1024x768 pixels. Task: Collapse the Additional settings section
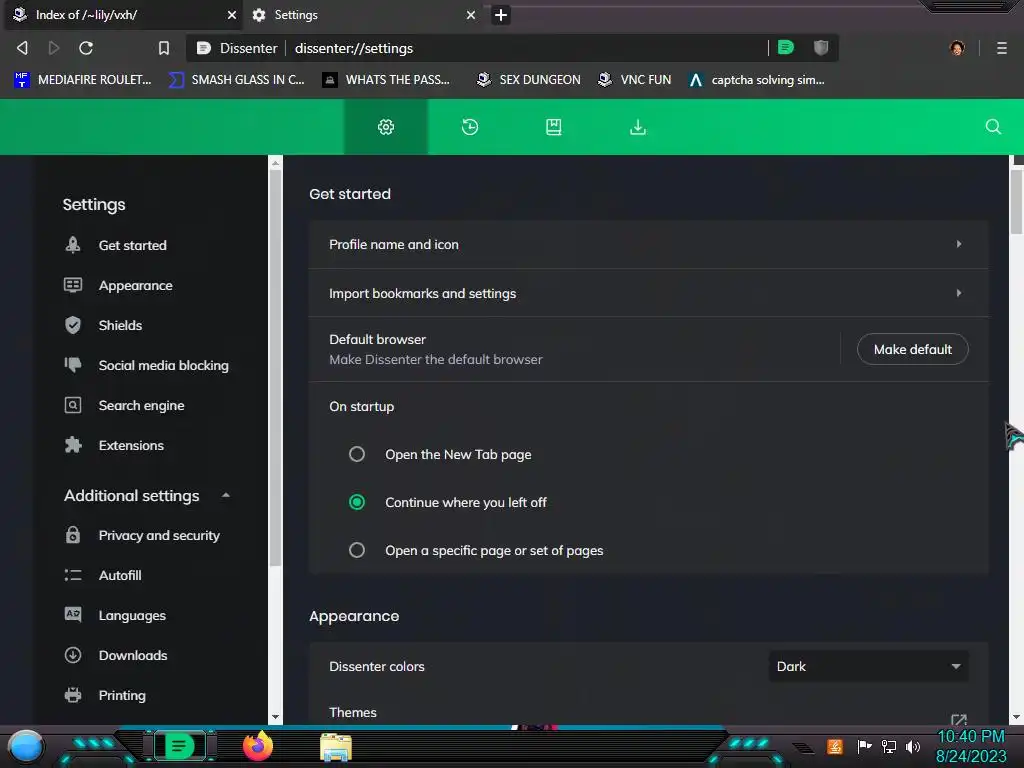click(x=226, y=496)
